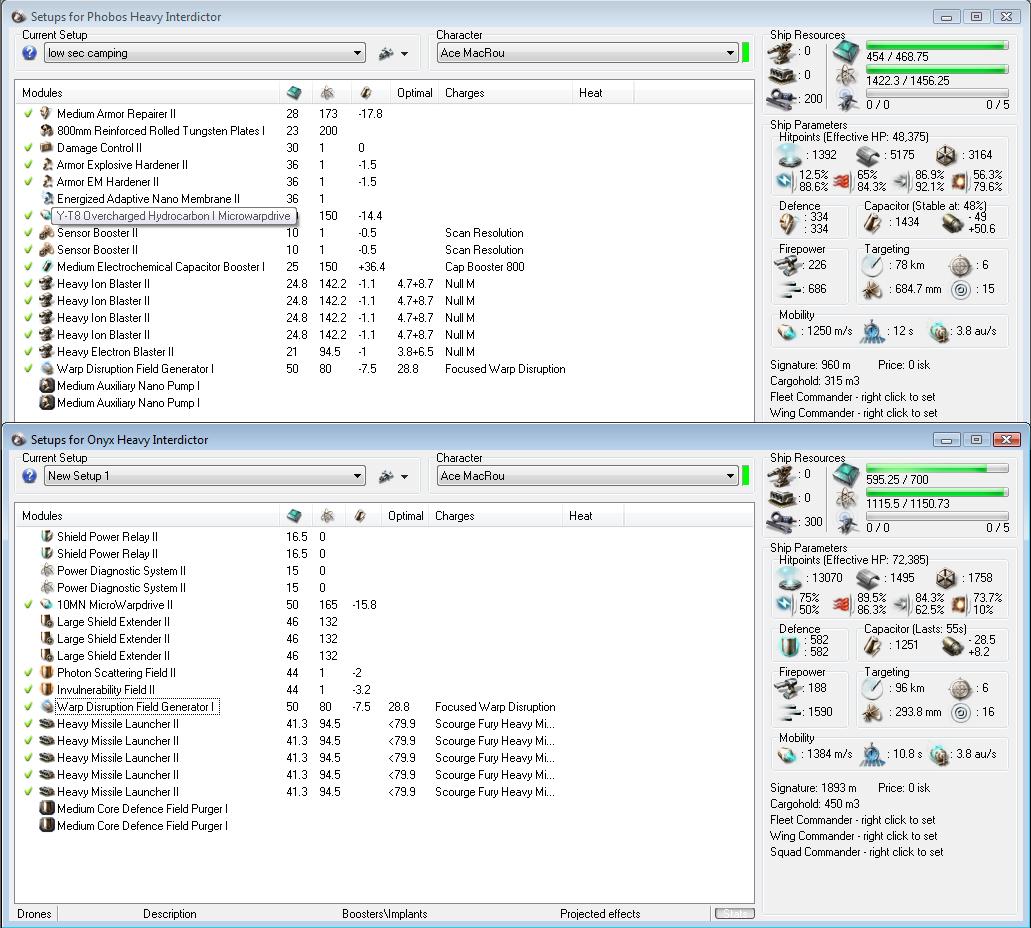Toggle the Medium Armor Repairer II active checkmark
This screenshot has height=928, width=1031.
click(28, 113)
